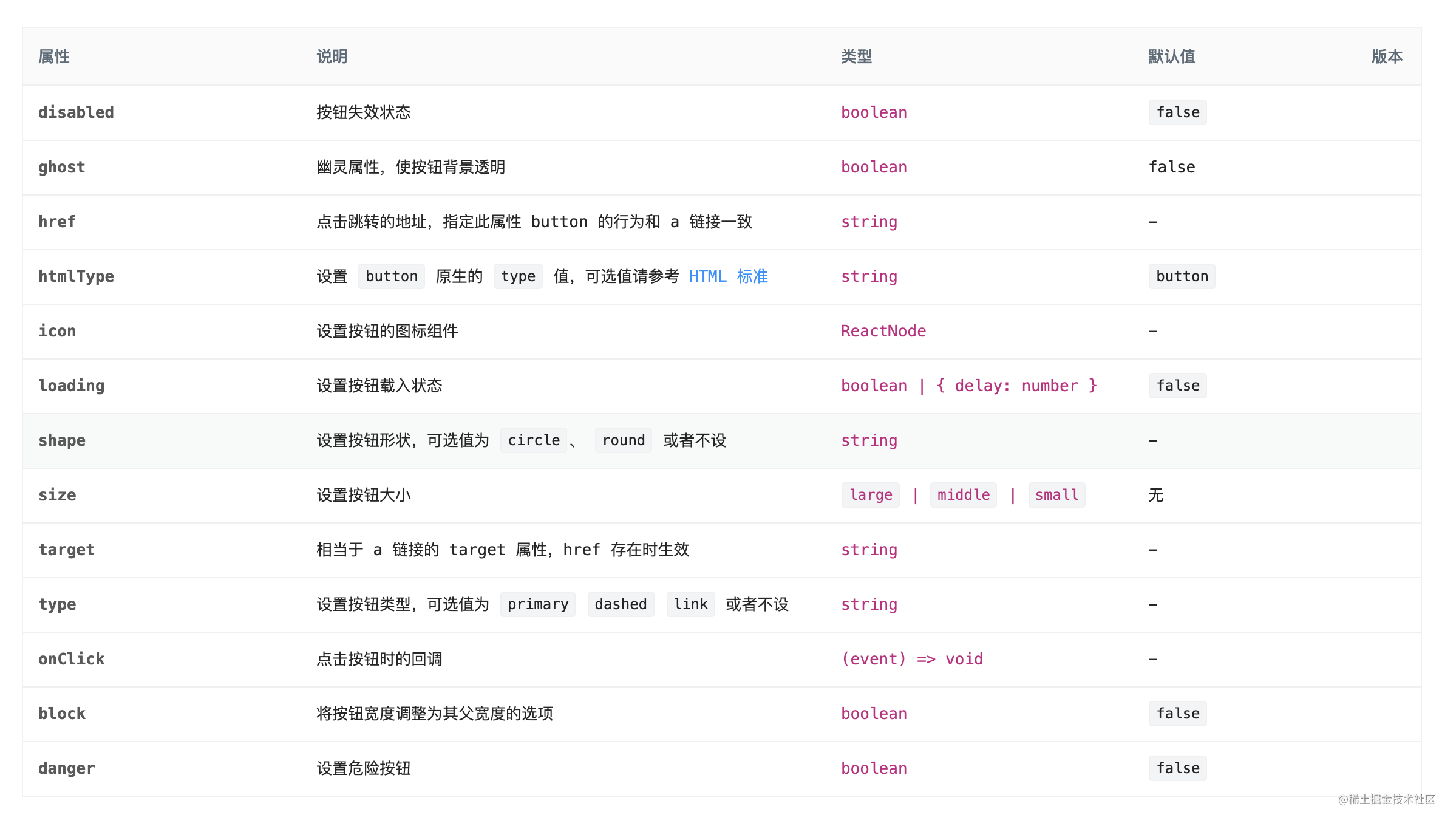Select the link code tag in type row
This screenshot has width=1456, height=826.
pyautogui.click(x=690, y=604)
